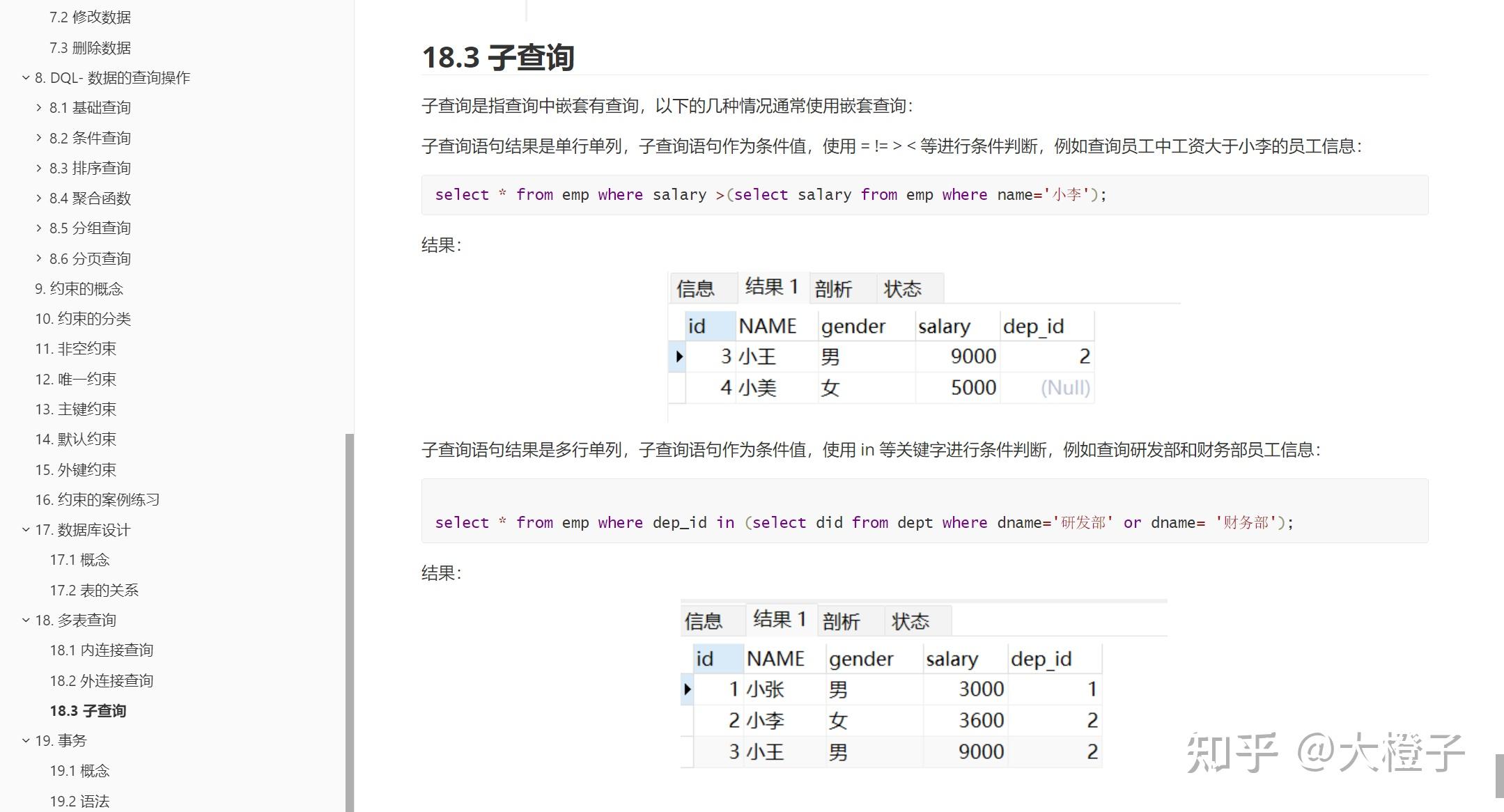Collapse the "8. DQL- 数据的查询操作" section

coord(25,77)
